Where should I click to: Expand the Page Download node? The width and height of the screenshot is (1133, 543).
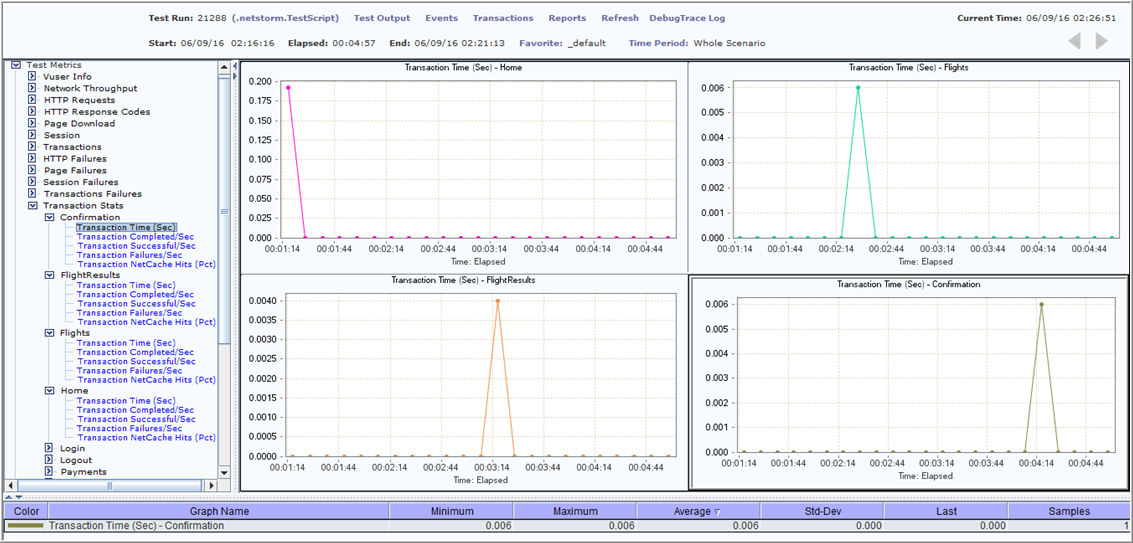(x=32, y=123)
